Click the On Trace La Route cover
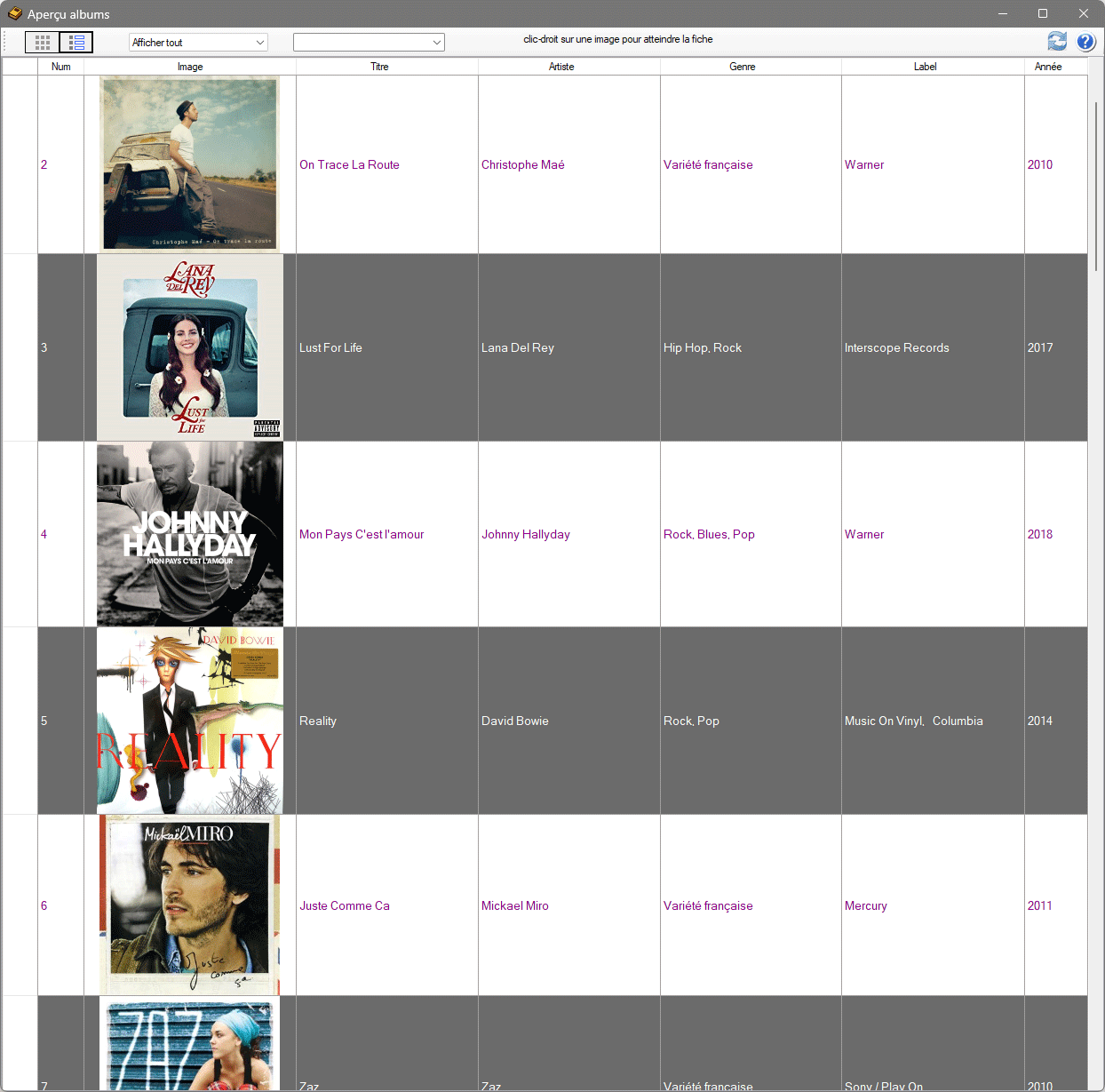Screen dimensions: 1105x1092 pyautogui.click(x=190, y=163)
